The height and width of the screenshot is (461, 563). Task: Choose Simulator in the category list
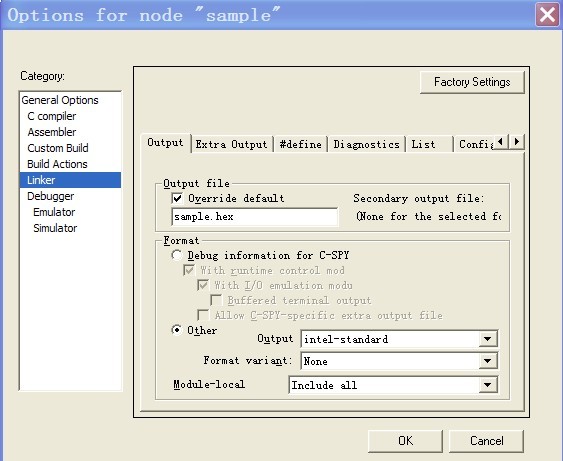[55, 228]
